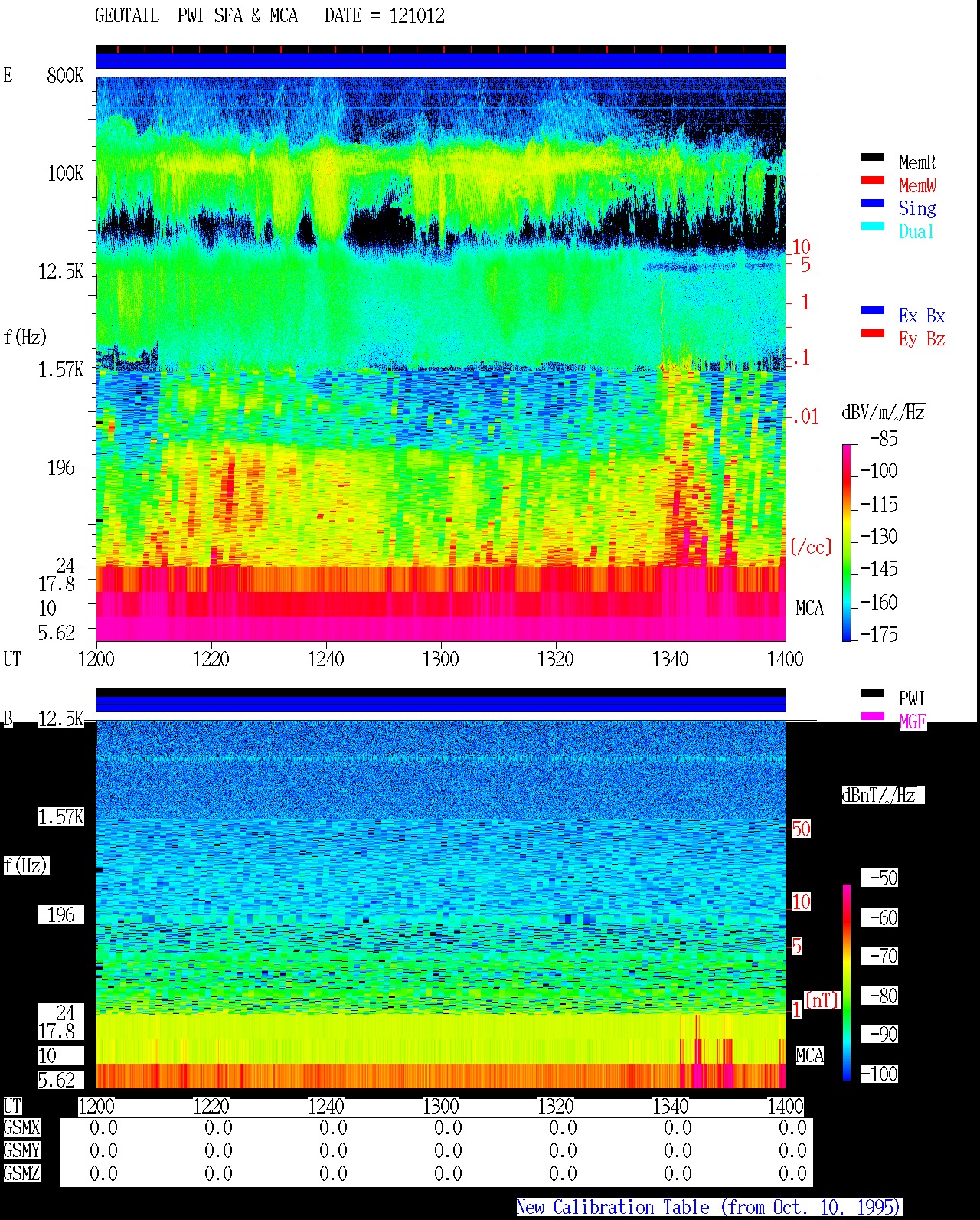Click the DATE = 121012 text

pos(384,16)
